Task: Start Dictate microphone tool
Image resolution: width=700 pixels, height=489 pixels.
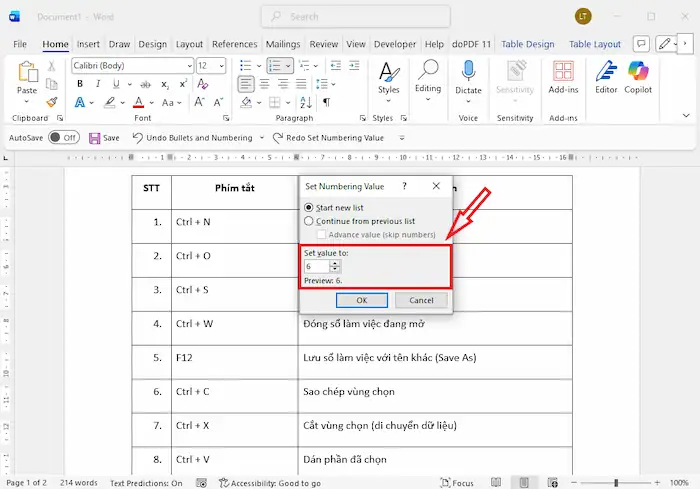Action: (468, 76)
